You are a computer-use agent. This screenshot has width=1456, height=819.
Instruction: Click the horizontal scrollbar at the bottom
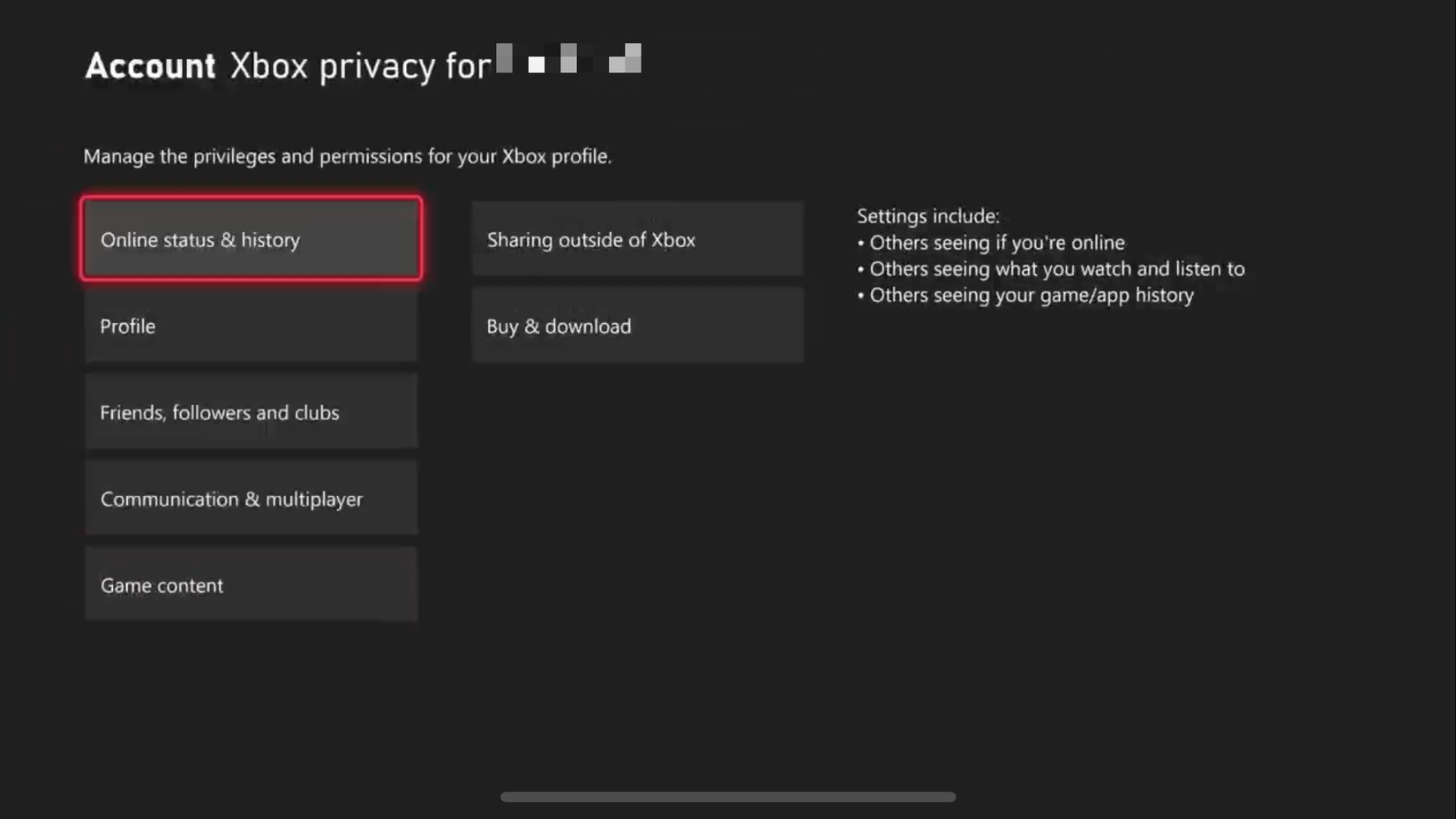click(728, 796)
